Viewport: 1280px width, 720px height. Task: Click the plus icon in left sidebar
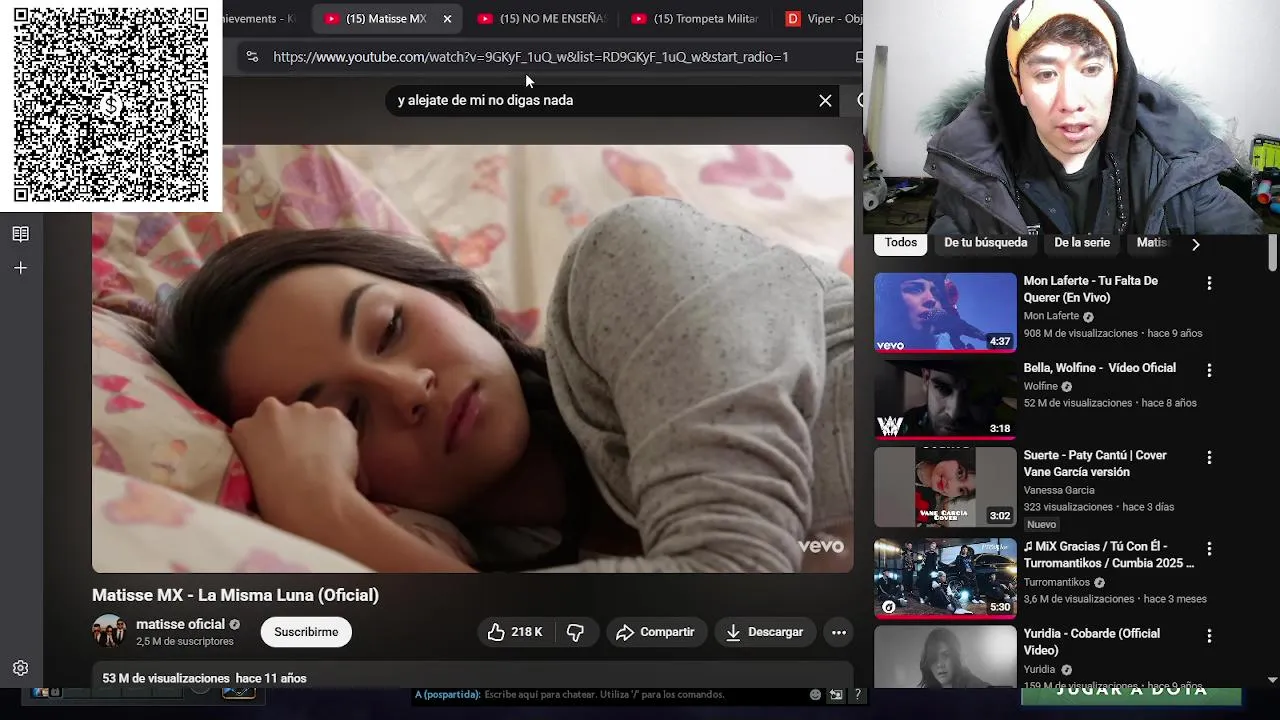click(20, 268)
